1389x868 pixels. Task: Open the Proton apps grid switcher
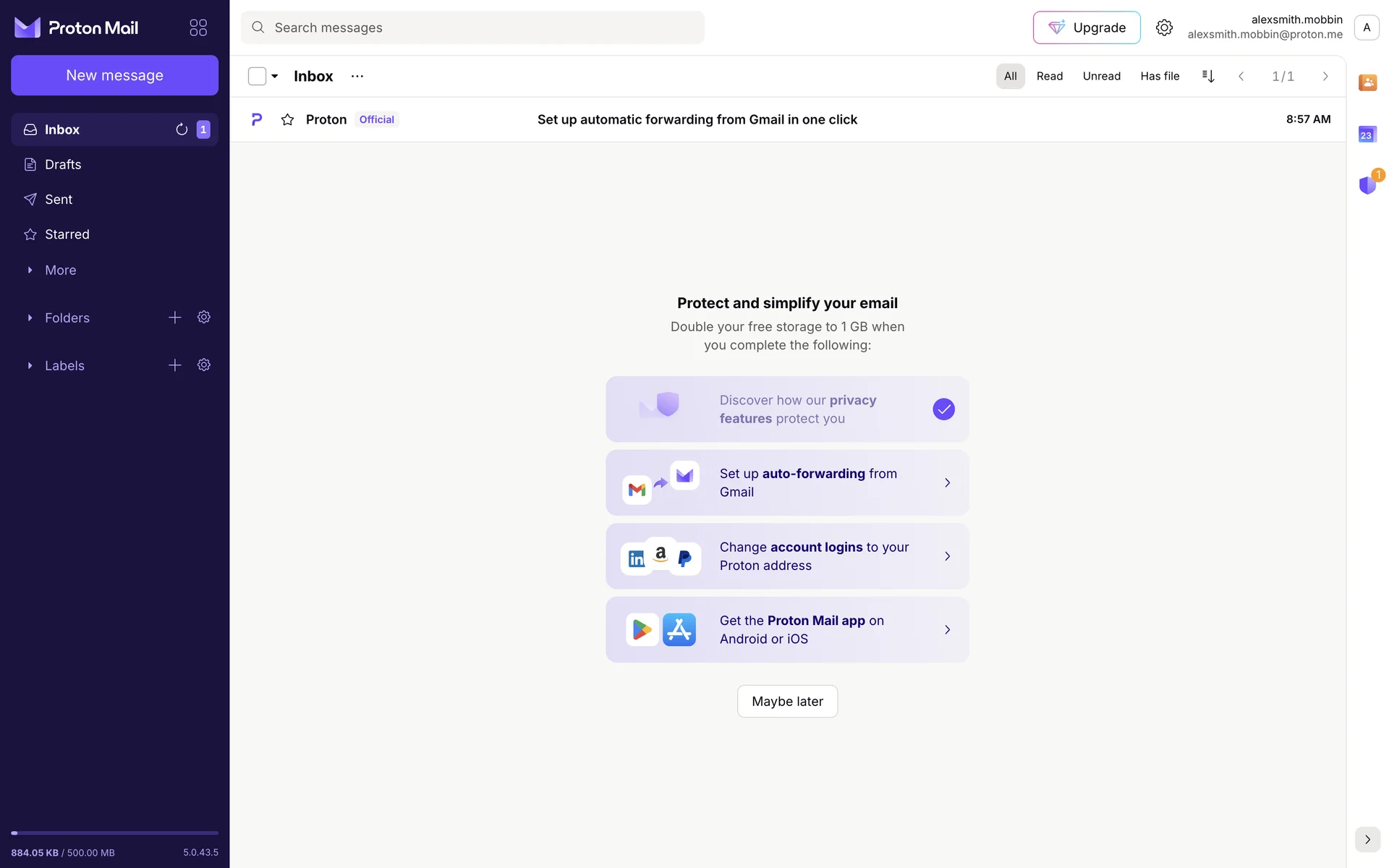pos(198,27)
